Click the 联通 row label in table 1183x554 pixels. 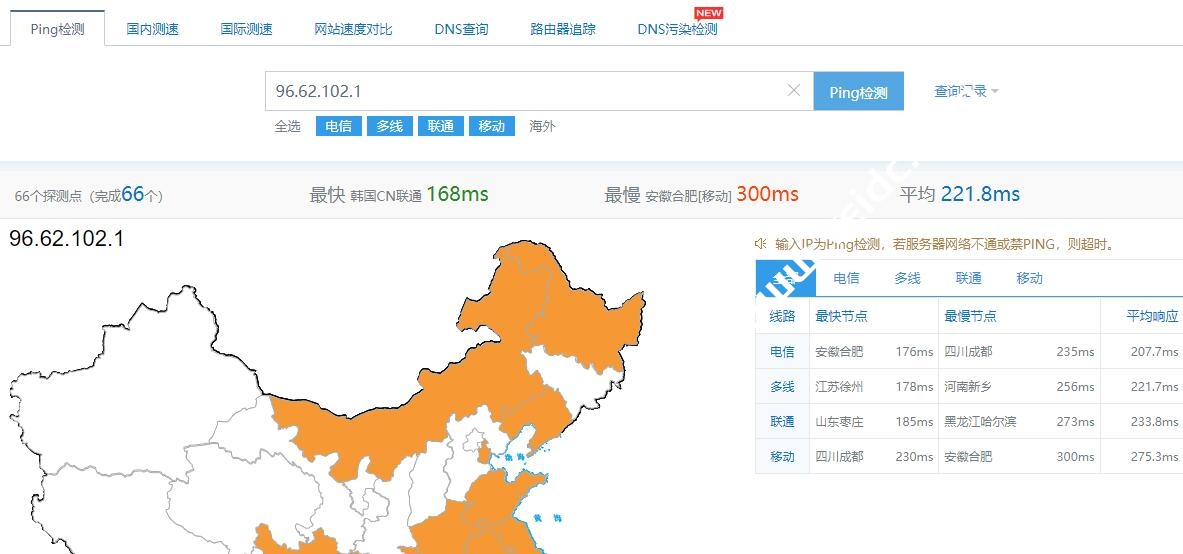pyautogui.click(x=782, y=422)
